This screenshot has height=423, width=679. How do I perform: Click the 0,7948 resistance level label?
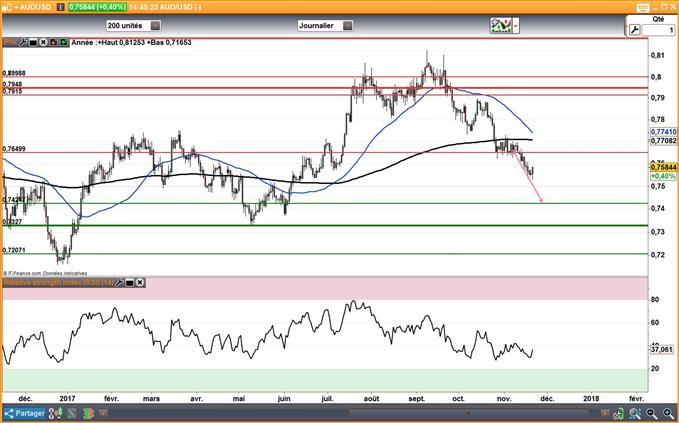coord(13,84)
